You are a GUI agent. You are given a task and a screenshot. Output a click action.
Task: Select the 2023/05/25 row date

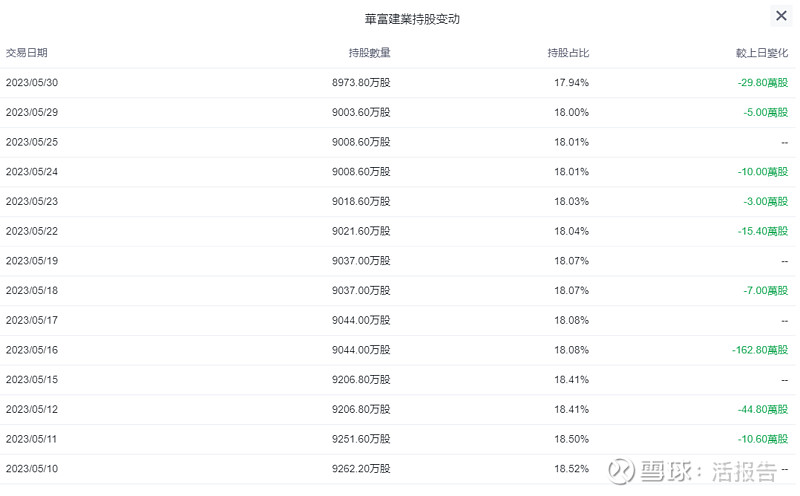[x=32, y=142]
